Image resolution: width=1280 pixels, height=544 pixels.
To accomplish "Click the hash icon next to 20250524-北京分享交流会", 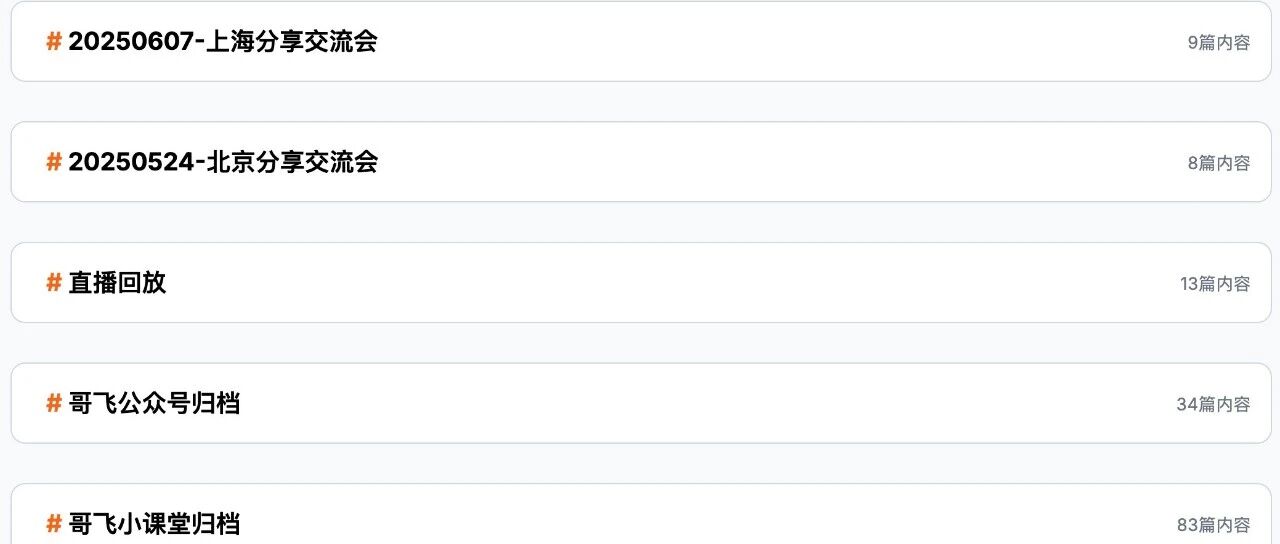I will coord(54,162).
